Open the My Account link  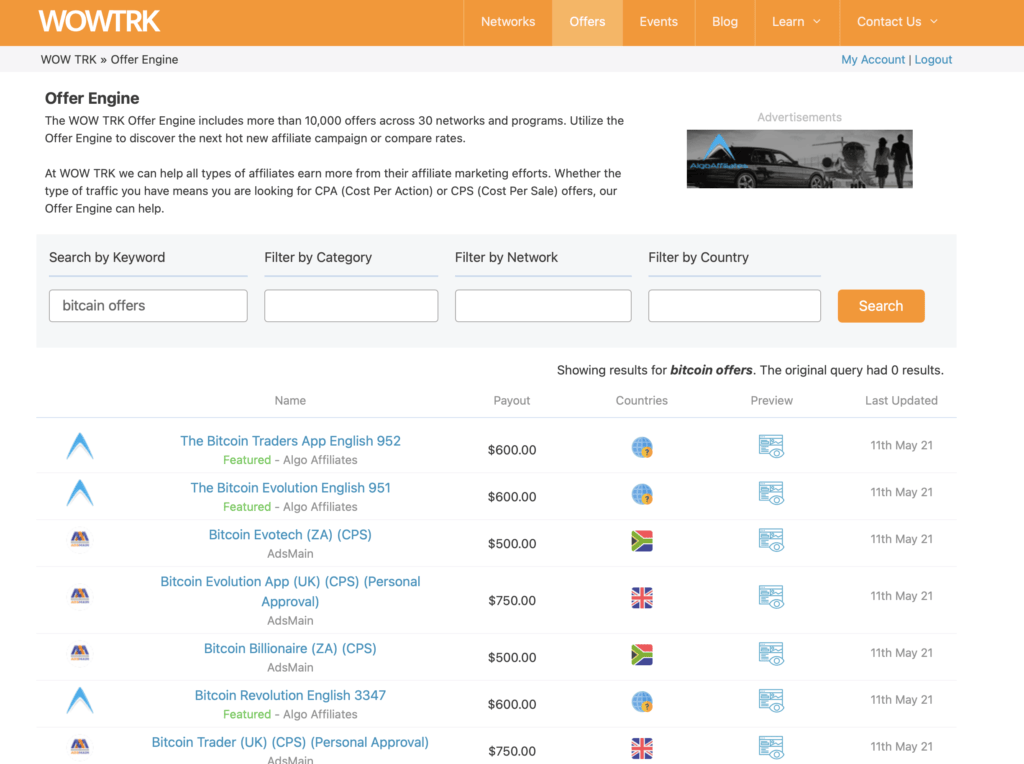tap(872, 60)
